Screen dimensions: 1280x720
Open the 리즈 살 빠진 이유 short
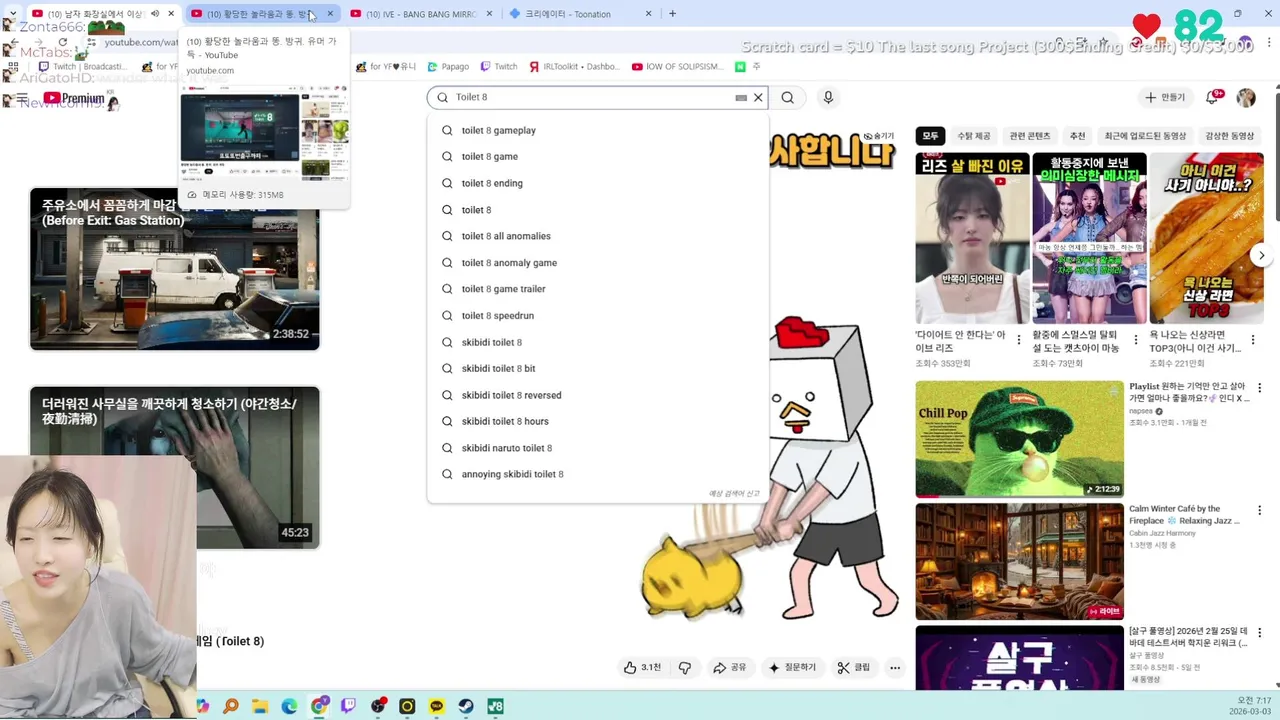(x=972, y=238)
